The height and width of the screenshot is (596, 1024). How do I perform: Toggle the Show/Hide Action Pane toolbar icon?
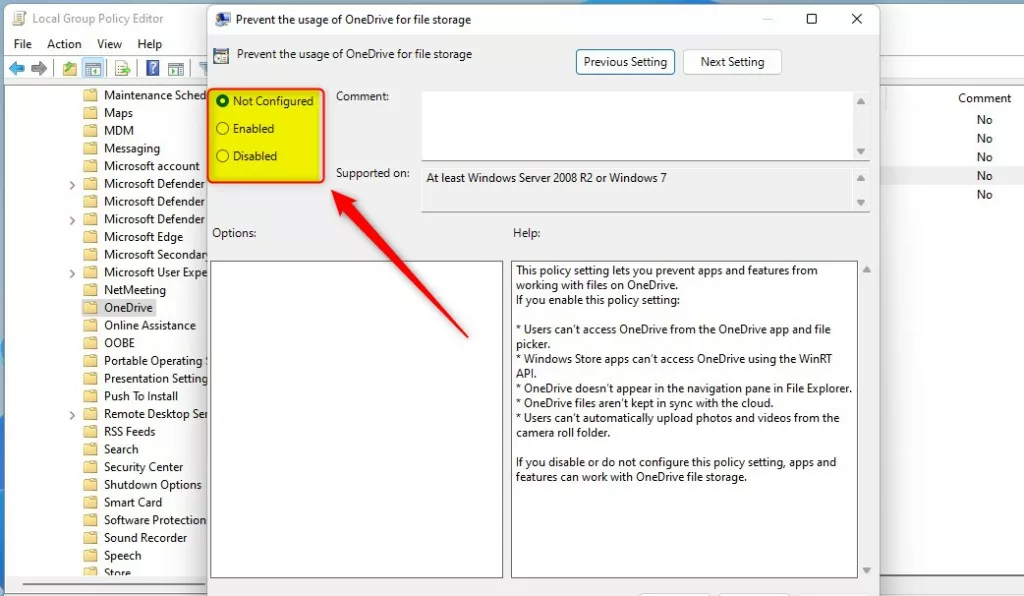[x=176, y=69]
